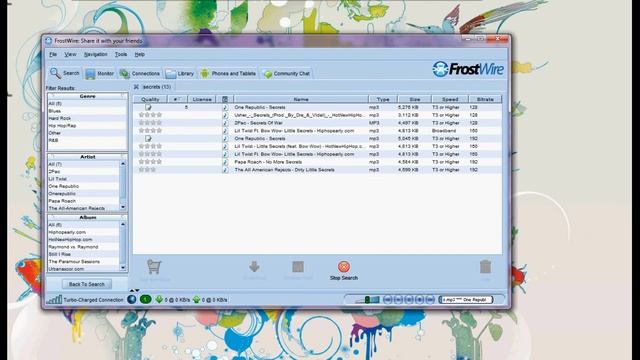Click the Download arrow icon
640x360 pixels.
(254, 267)
